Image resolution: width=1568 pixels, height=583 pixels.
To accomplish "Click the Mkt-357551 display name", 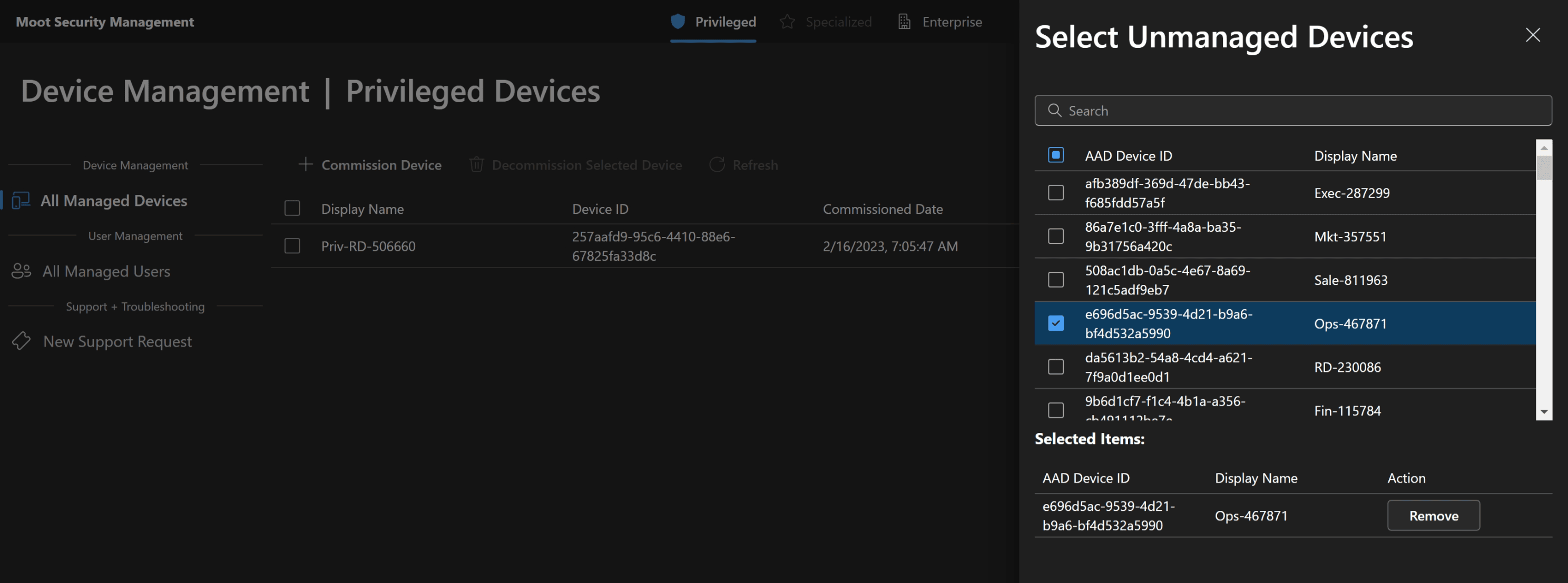I will pyautogui.click(x=1349, y=236).
